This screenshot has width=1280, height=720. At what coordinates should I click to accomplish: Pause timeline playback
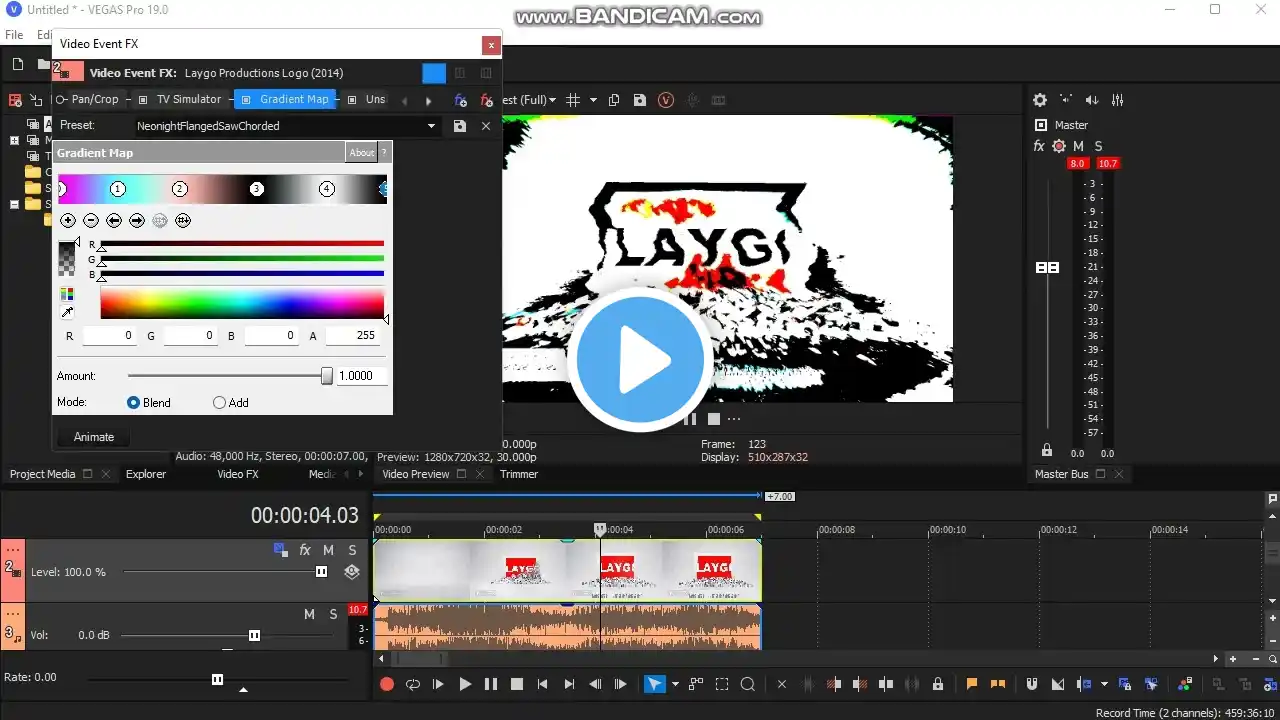coord(491,684)
